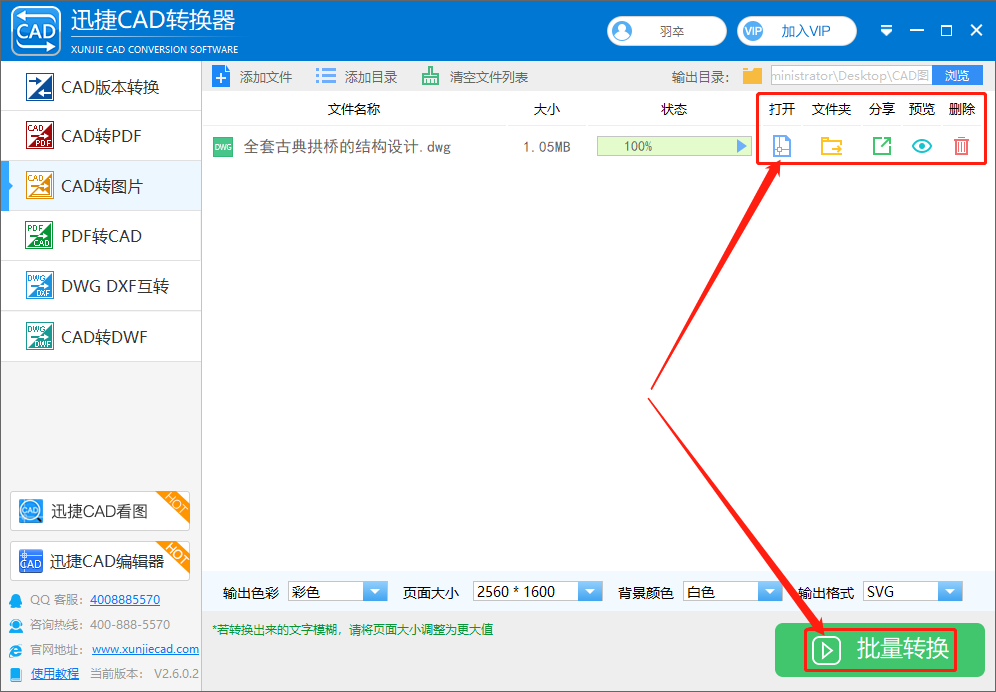Click the PDF转CAD green icon
Screen dimensions: 996x692
(39, 235)
